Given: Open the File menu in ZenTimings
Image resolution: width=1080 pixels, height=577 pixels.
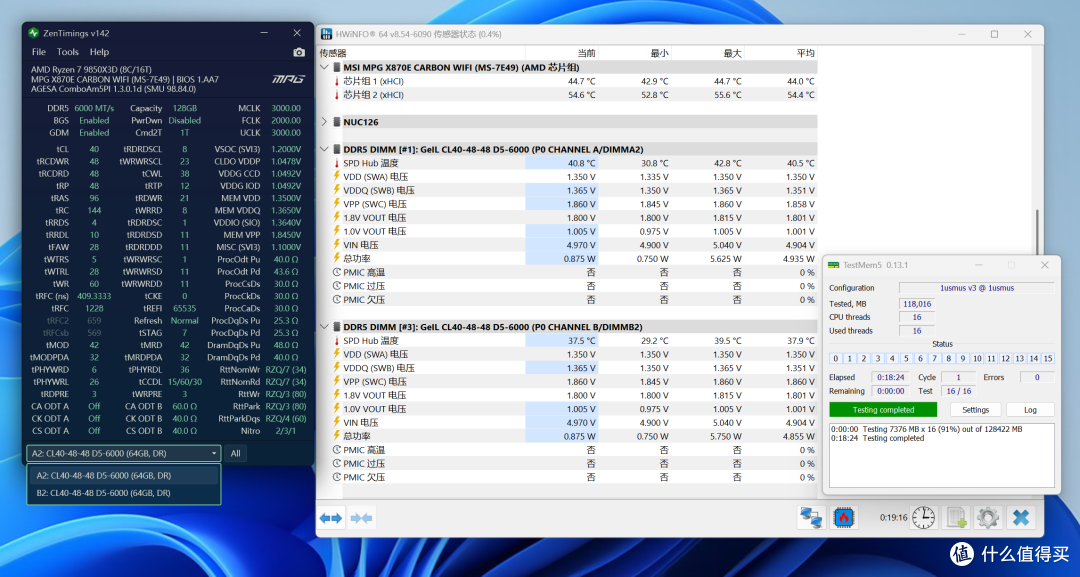Looking at the screenshot, I should 39,52.
